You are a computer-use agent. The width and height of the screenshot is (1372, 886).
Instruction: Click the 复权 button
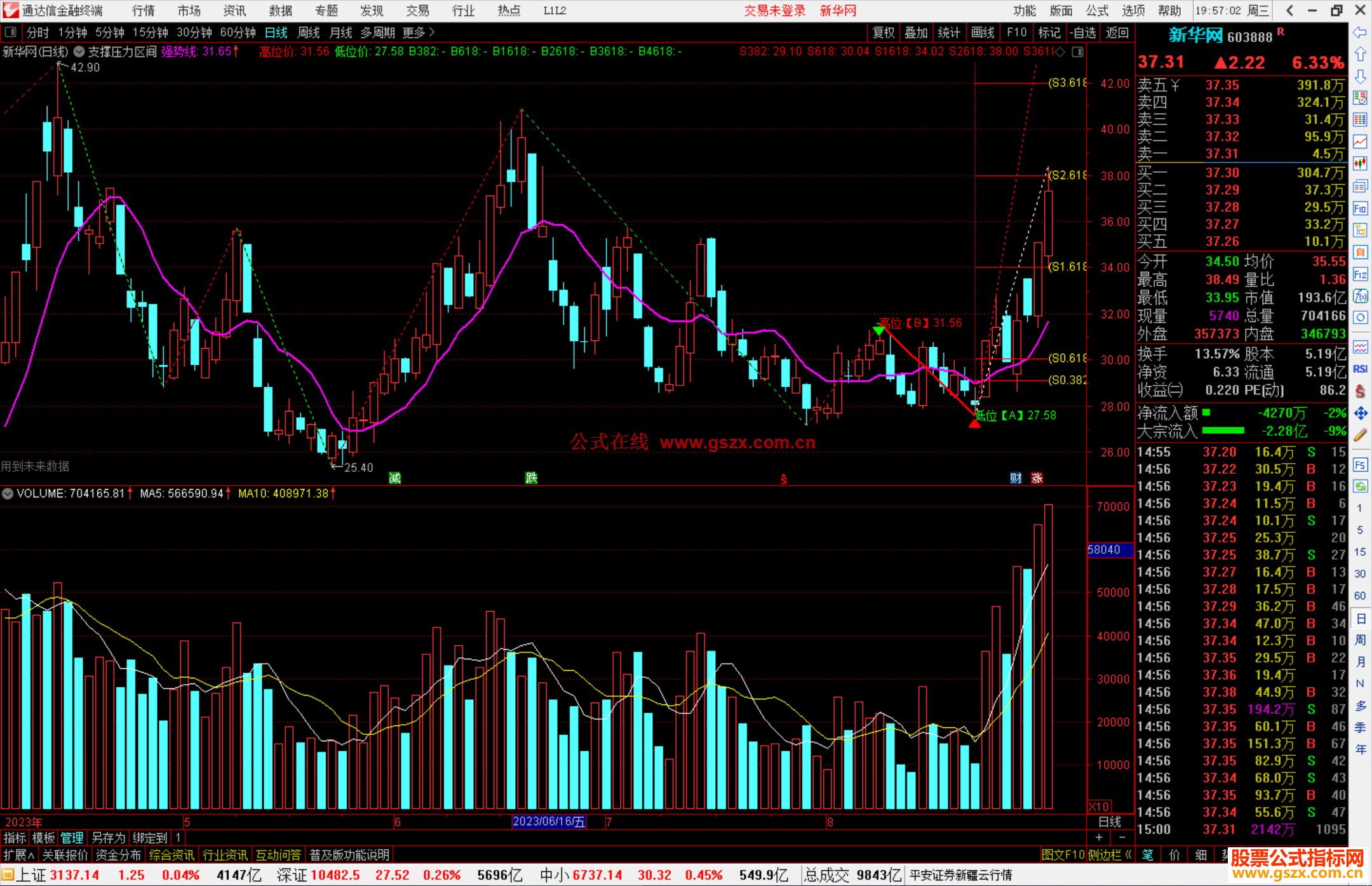click(x=884, y=32)
